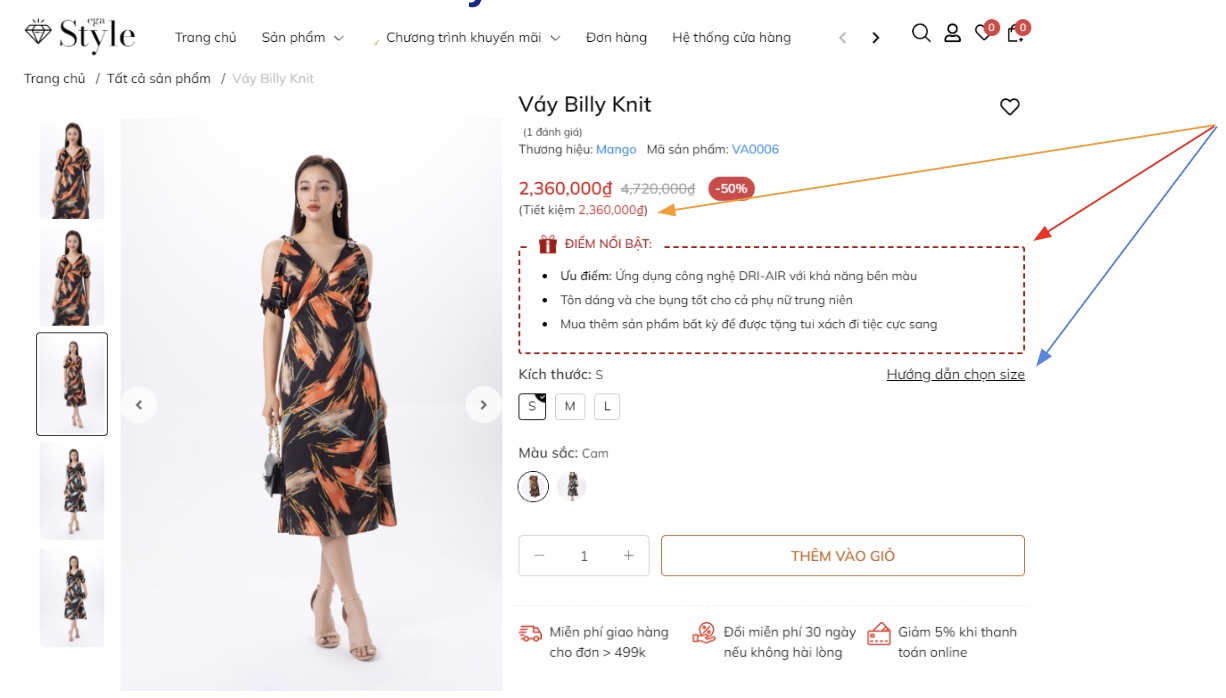Click the user account icon

(x=952, y=34)
